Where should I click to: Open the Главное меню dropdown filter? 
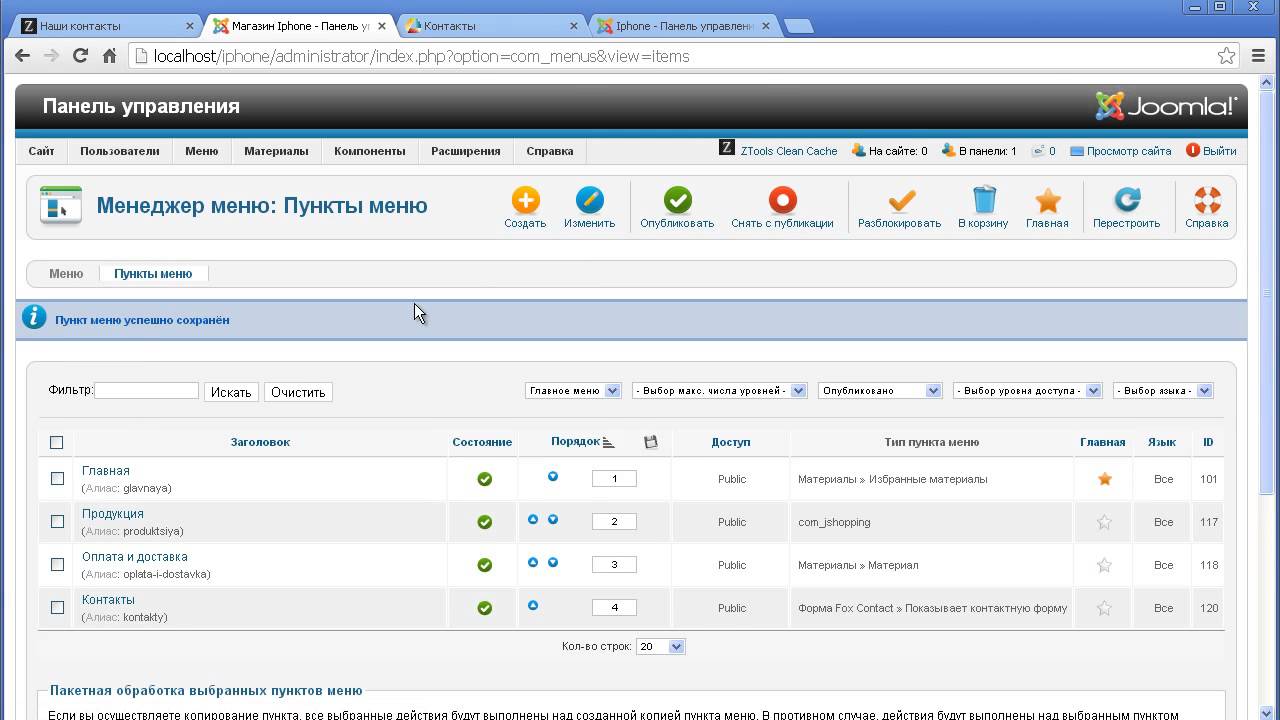click(573, 391)
